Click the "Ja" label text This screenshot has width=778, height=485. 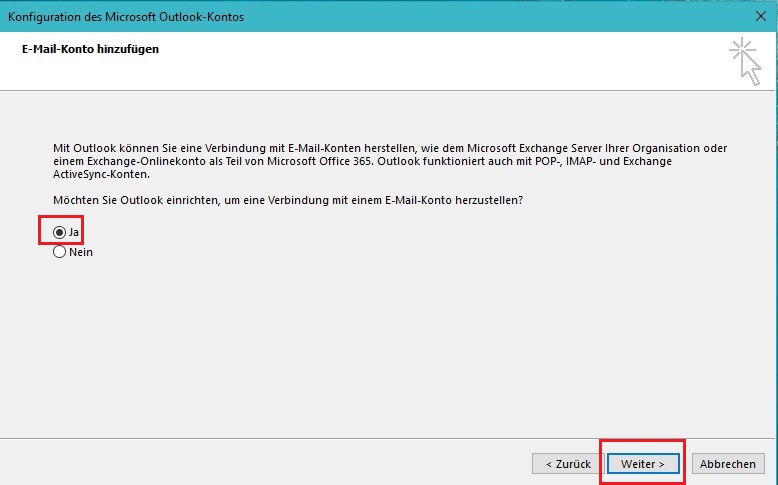pos(74,232)
